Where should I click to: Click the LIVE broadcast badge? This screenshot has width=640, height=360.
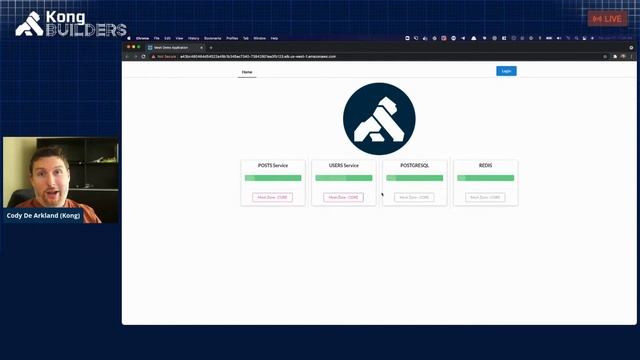pos(608,19)
